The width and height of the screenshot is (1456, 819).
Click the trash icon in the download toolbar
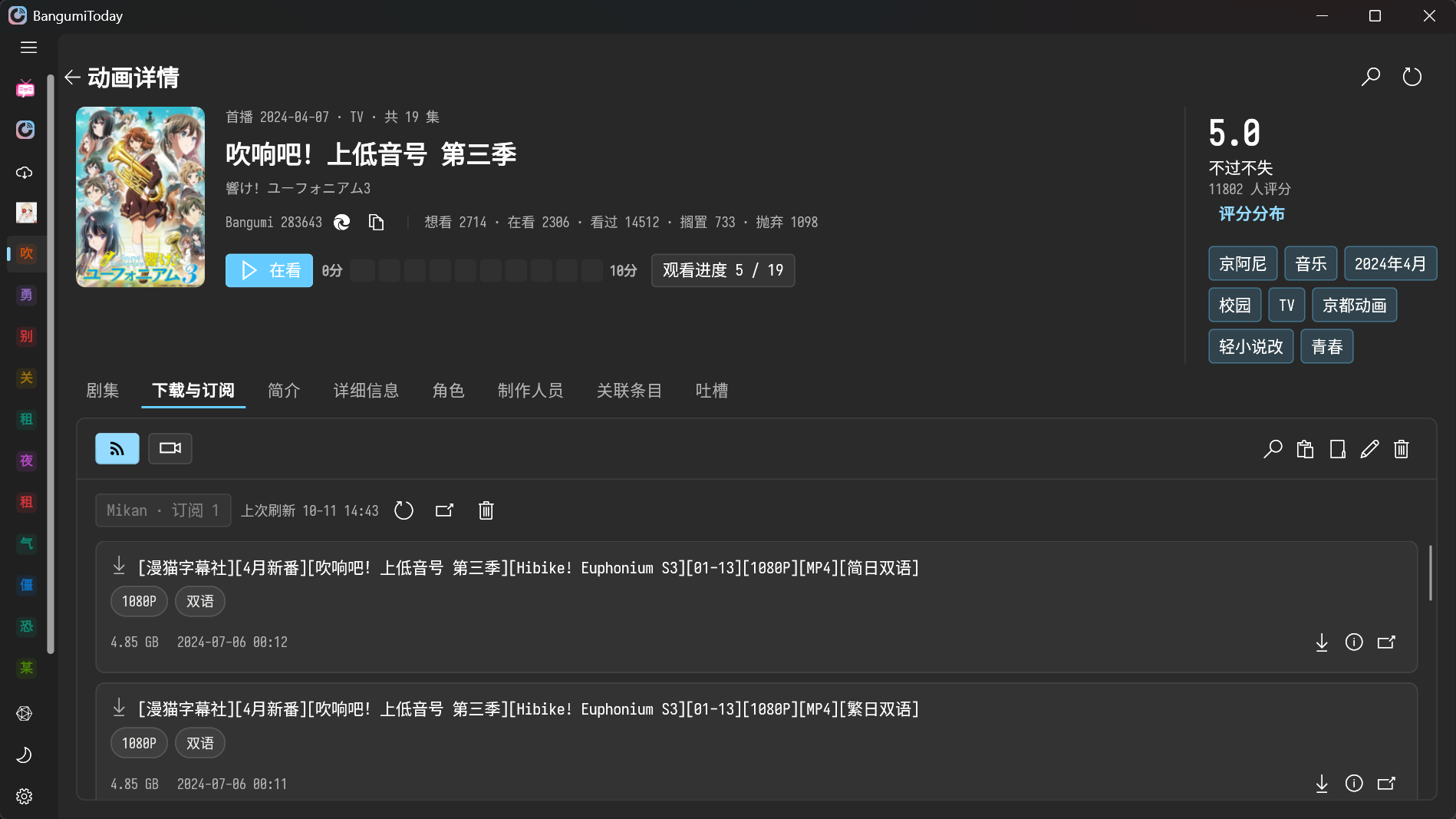pos(1402,449)
